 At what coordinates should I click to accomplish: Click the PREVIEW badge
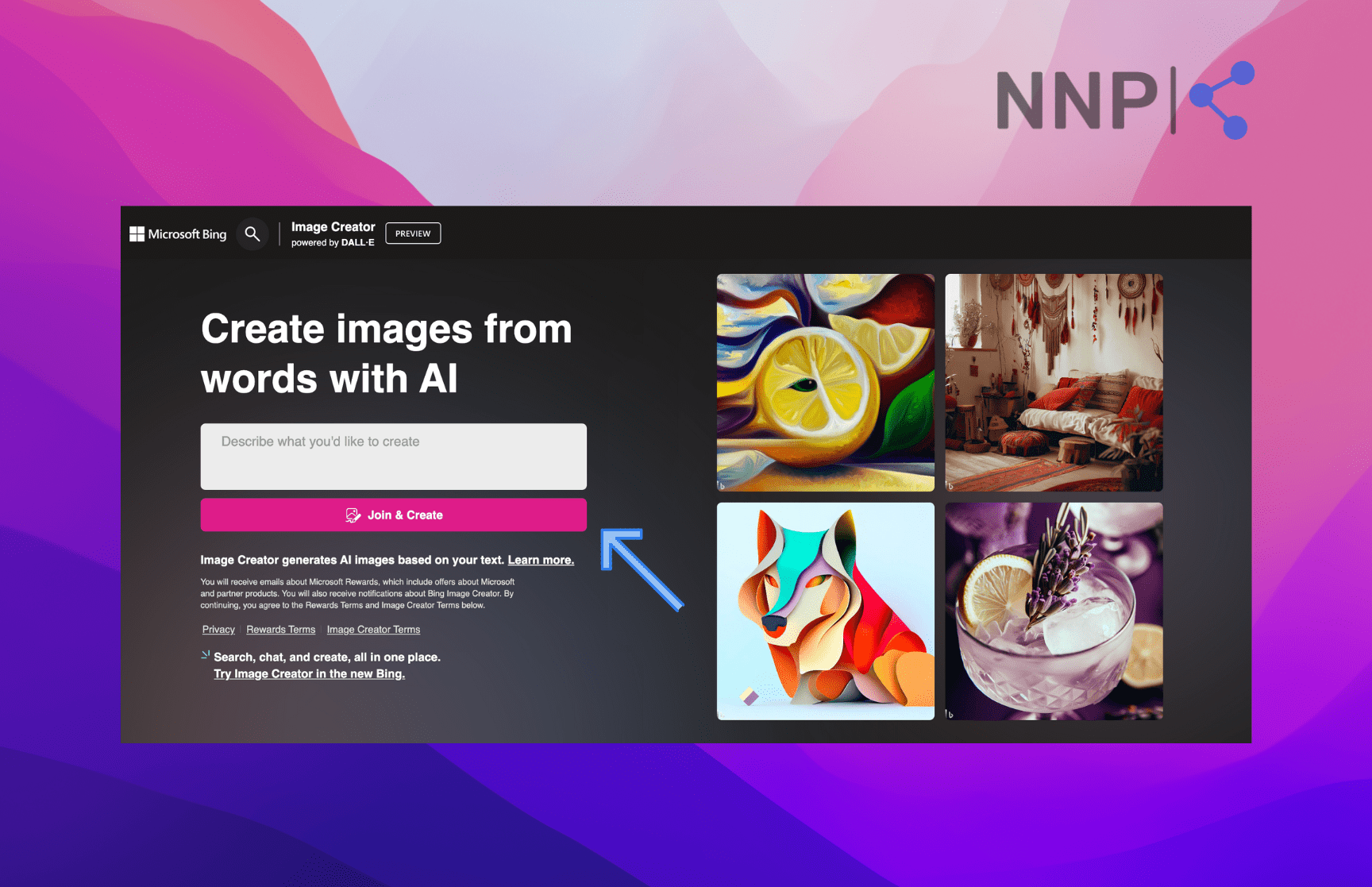413,233
